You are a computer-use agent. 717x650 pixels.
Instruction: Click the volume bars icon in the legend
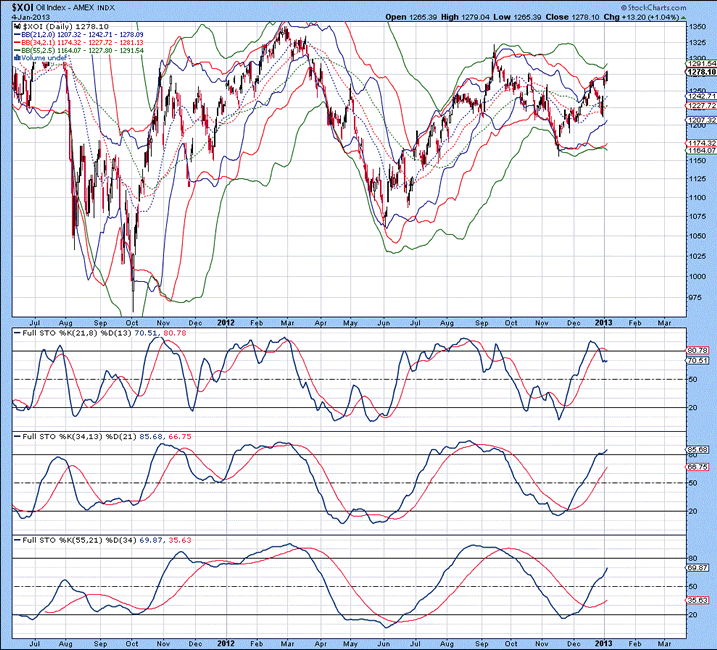click(18, 58)
